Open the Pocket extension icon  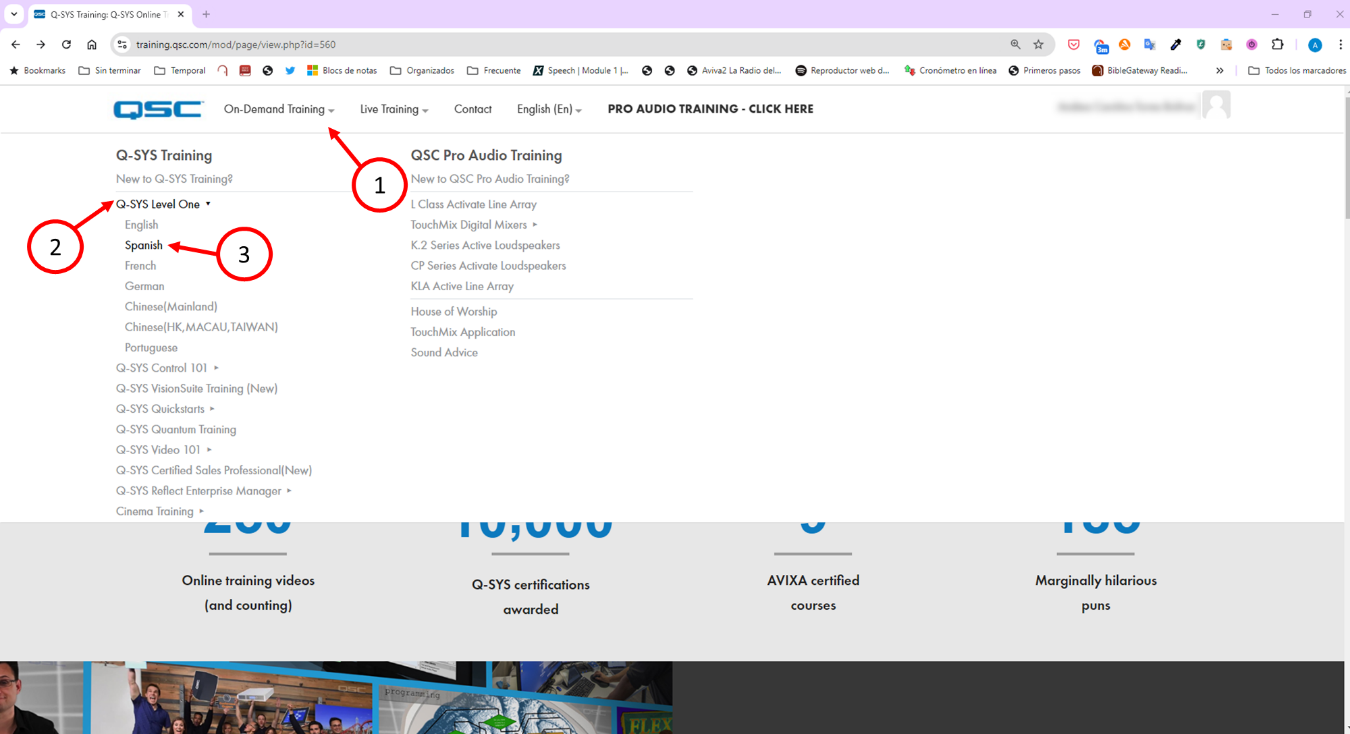1073,44
